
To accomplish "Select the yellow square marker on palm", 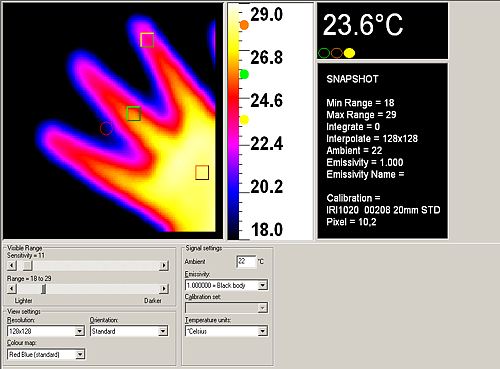I will point(202,173).
